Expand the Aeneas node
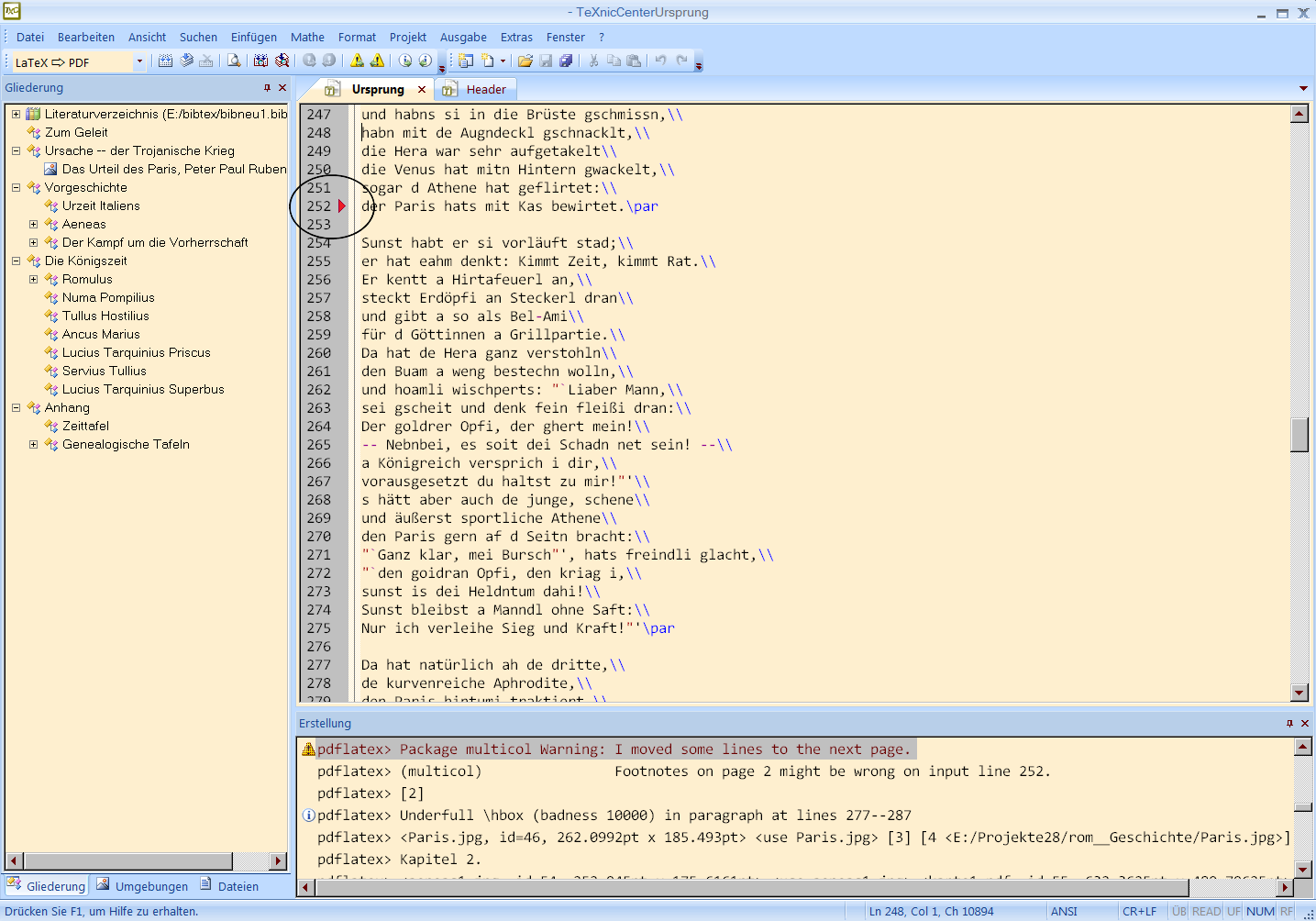 (x=34, y=224)
